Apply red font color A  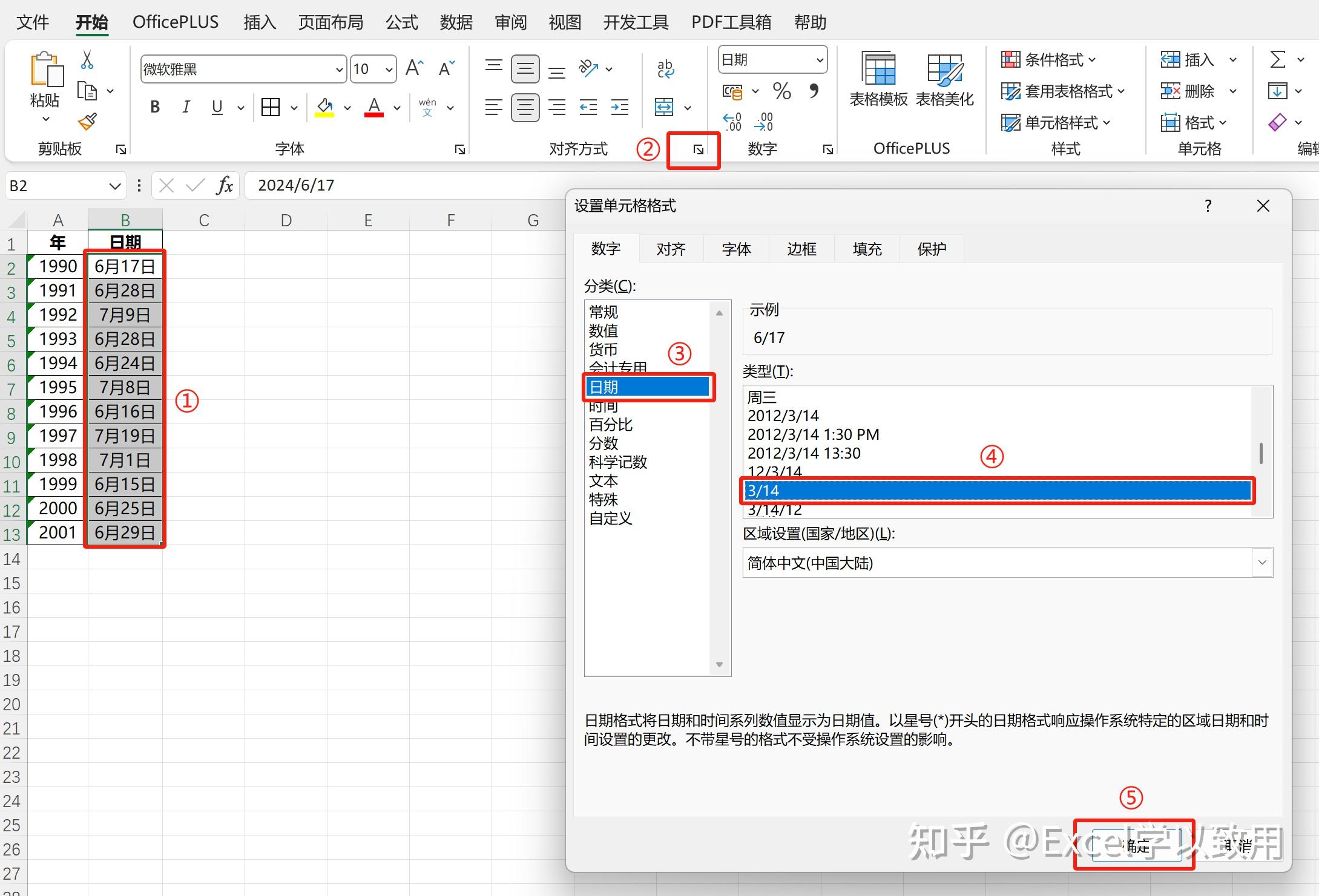click(374, 108)
